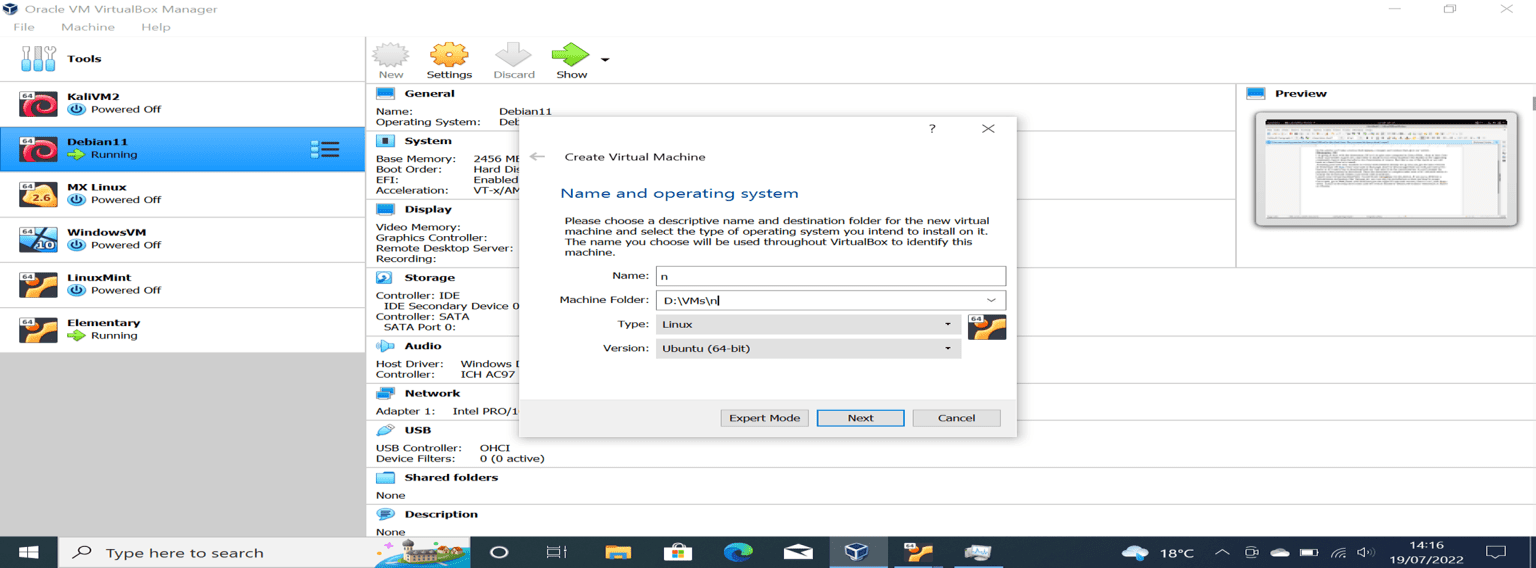This screenshot has height=568, width=1536.
Task: Select the Debian11 running machine
Action: tap(182, 149)
